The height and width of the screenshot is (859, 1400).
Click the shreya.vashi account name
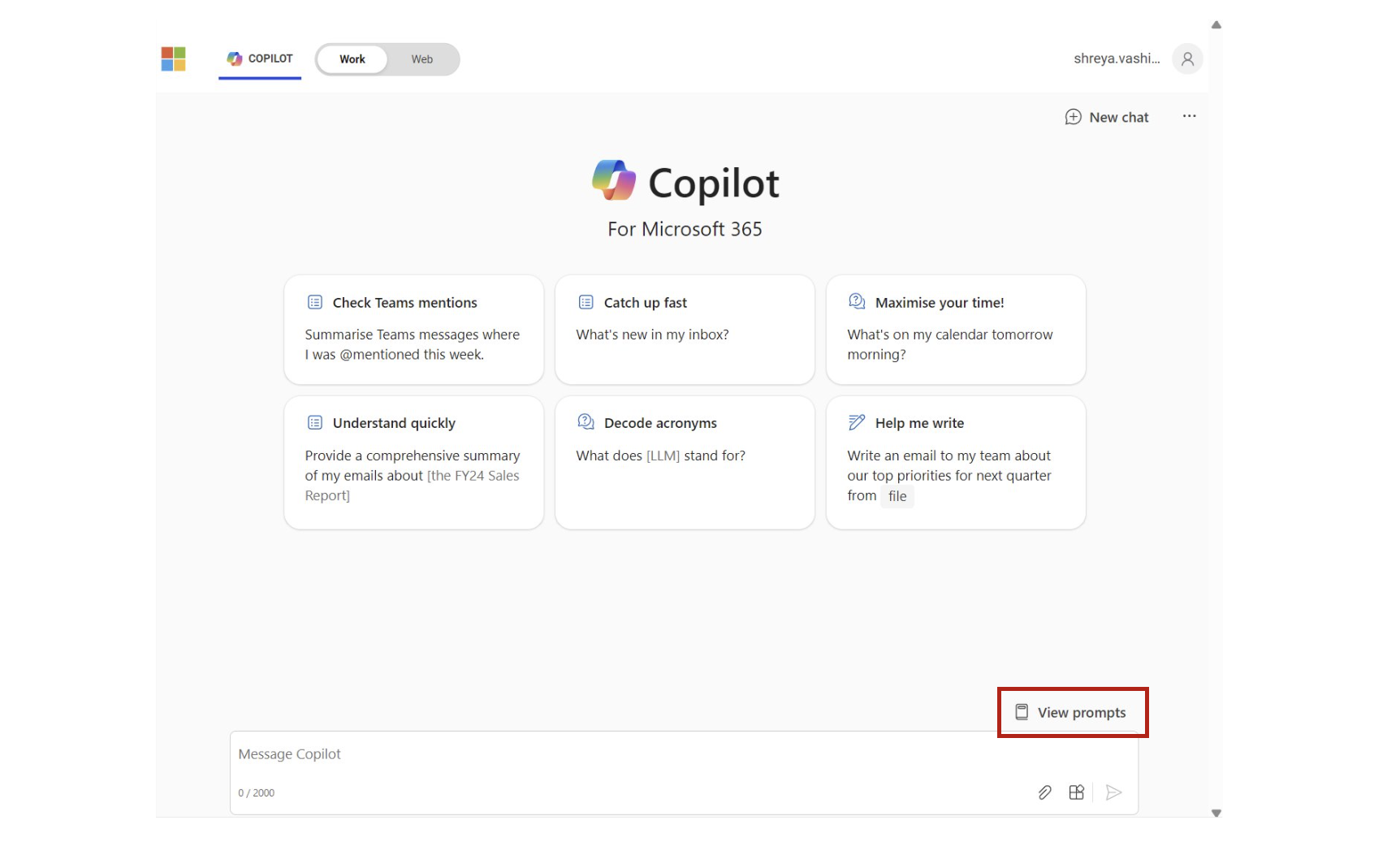coord(1117,58)
